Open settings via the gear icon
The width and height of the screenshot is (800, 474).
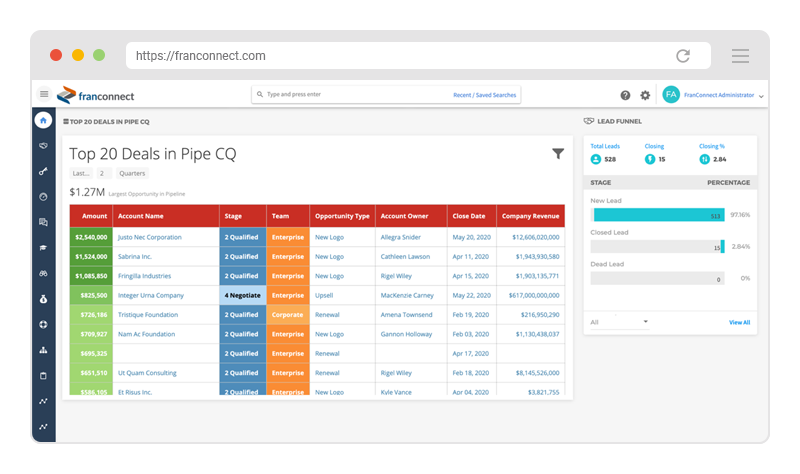click(x=645, y=95)
